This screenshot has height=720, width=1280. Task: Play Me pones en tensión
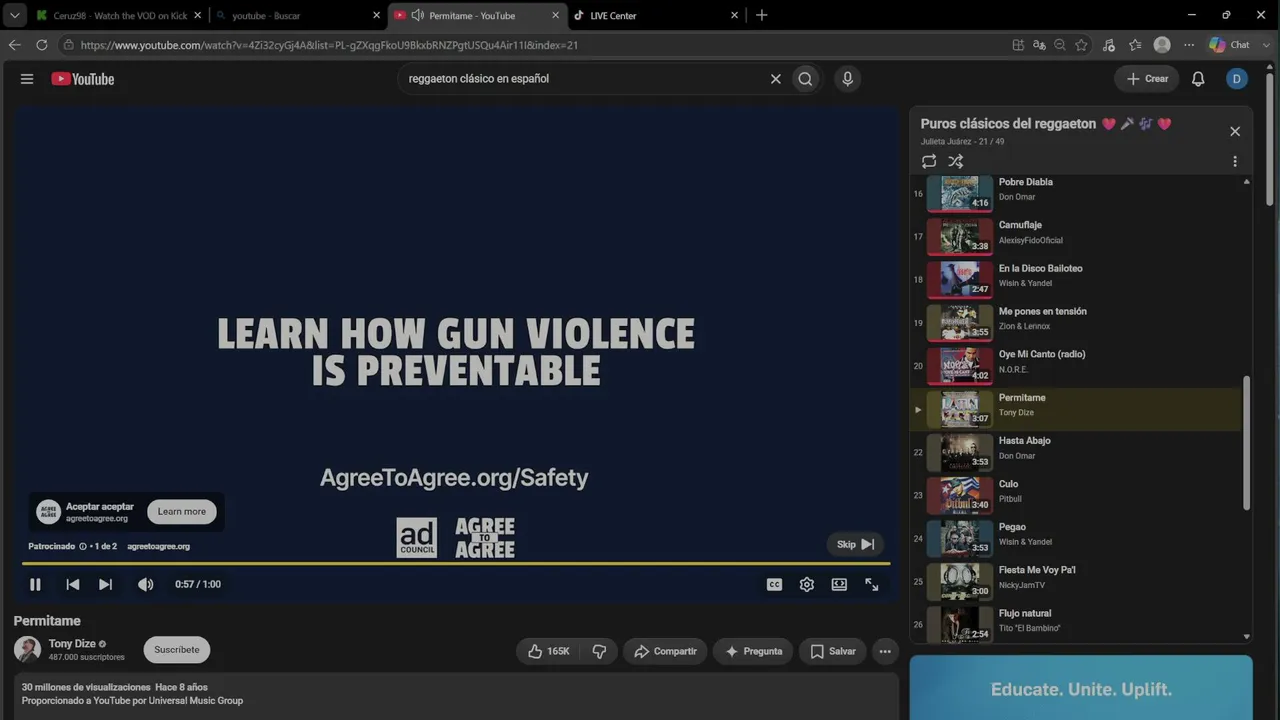1076,322
